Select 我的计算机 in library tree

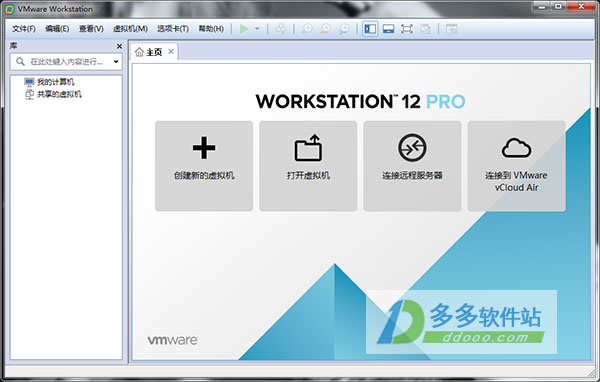click(x=55, y=82)
